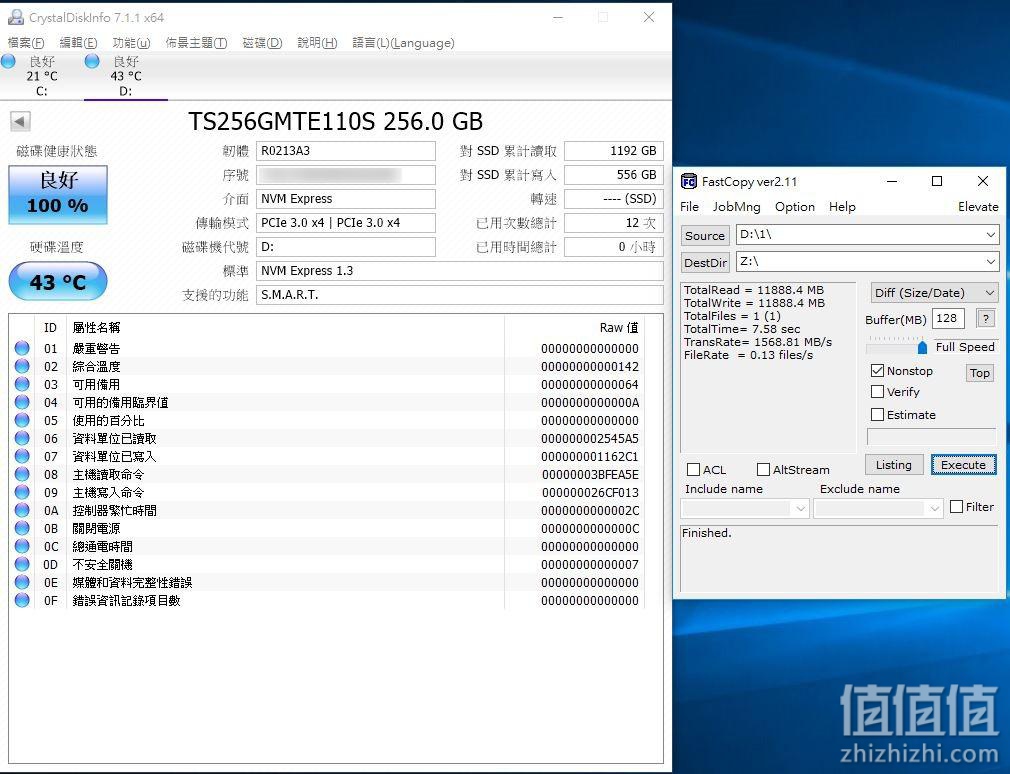Click status icon for attribute 0E
The height and width of the screenshot is (774, 1010).
coord(22,582)
